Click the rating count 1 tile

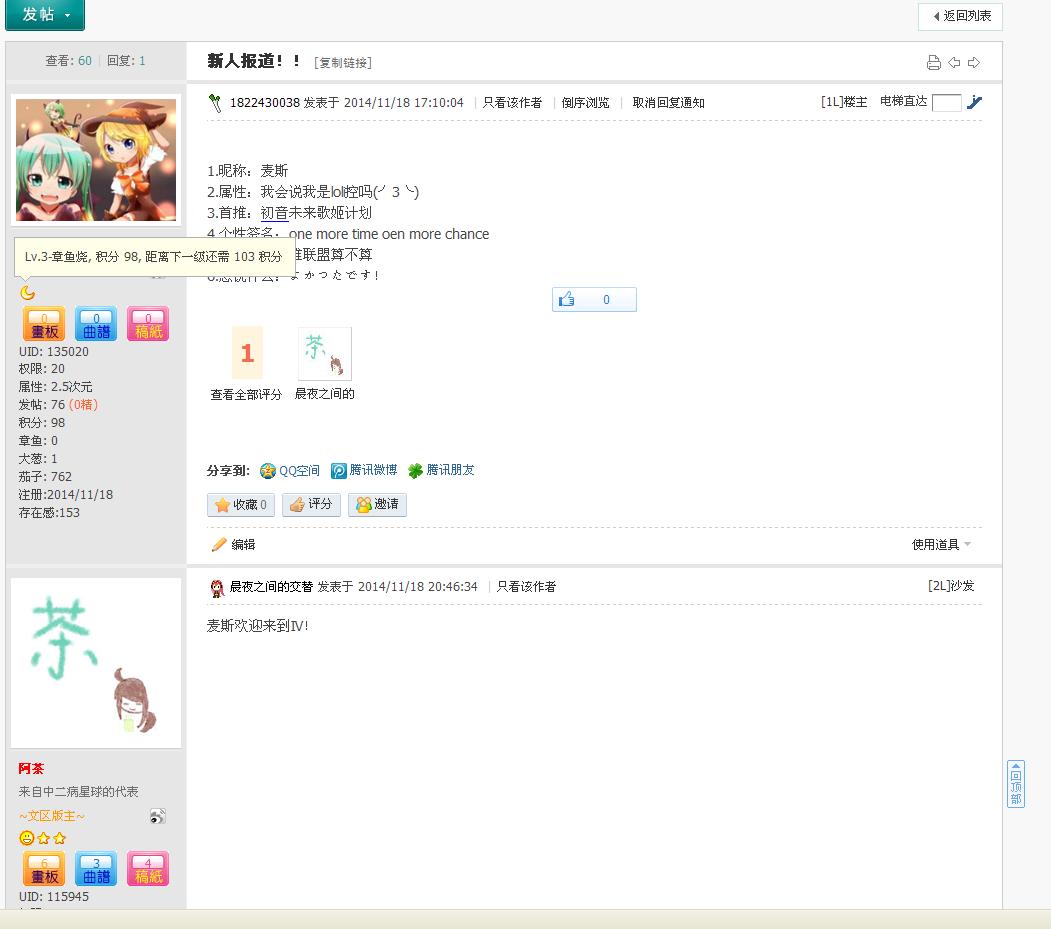(x=247, y=353)
